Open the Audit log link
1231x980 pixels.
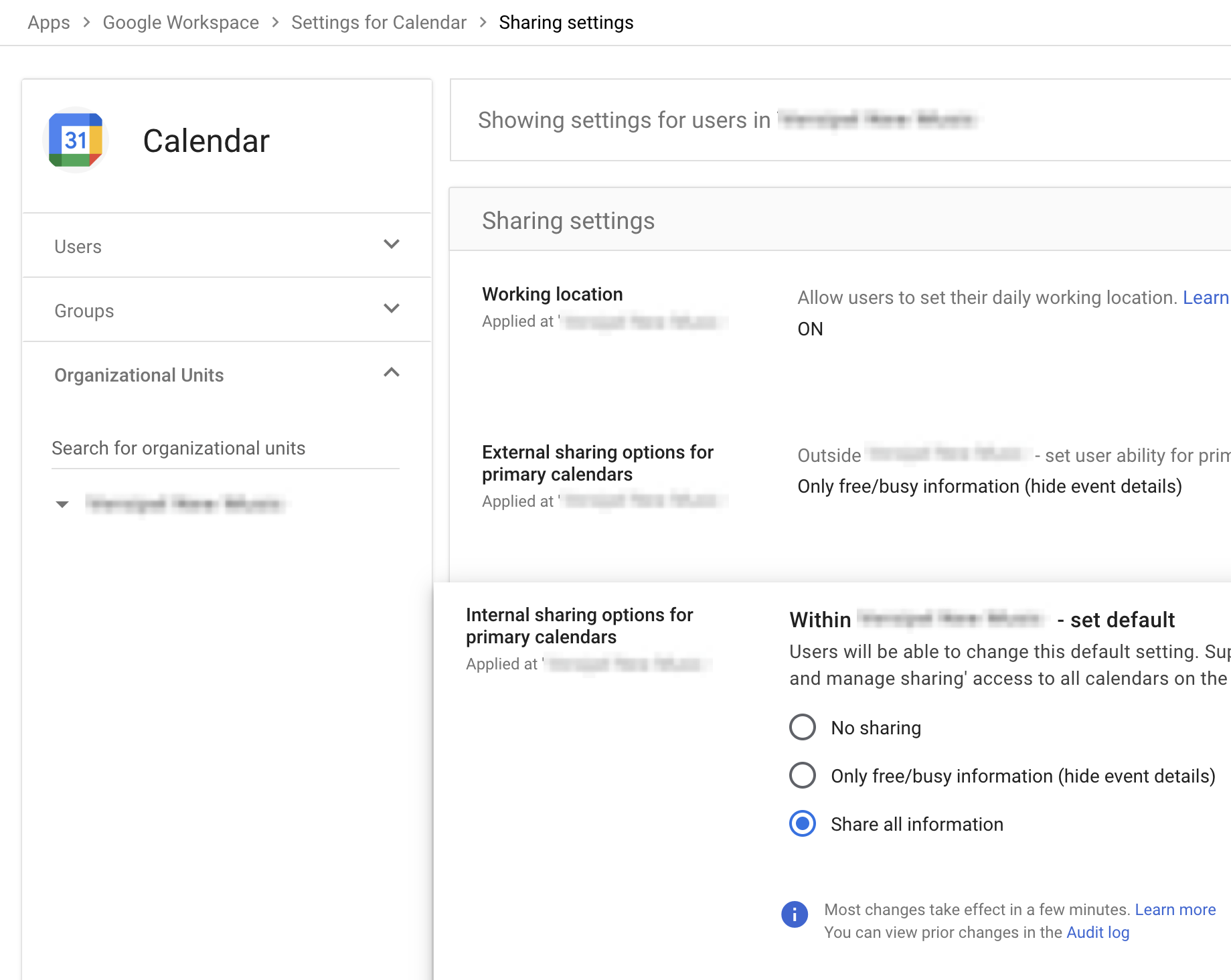[1098, 932]
